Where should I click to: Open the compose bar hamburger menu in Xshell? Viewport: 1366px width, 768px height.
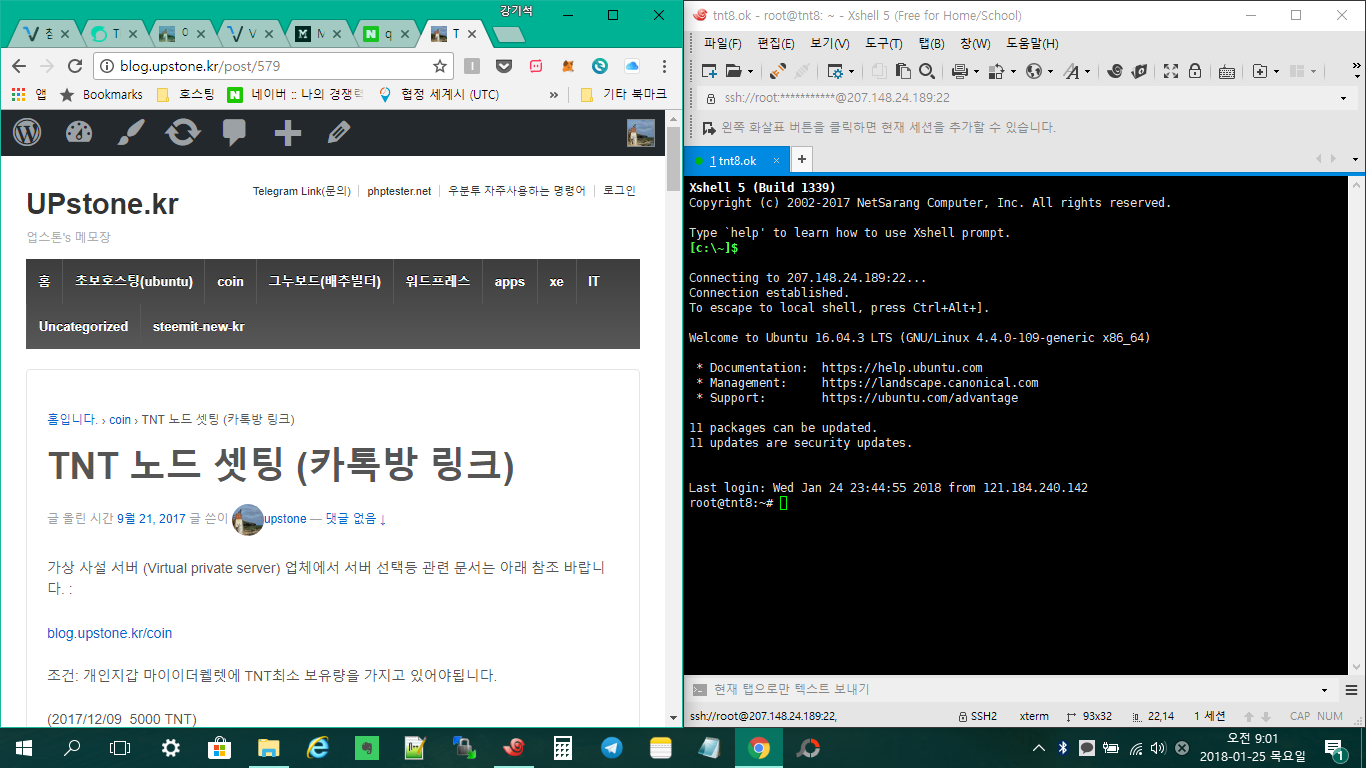(x=1351, y=690)
